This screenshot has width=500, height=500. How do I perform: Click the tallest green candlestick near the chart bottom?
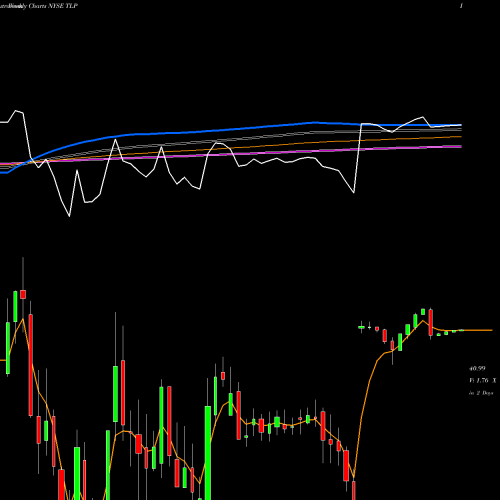point(208,453)
